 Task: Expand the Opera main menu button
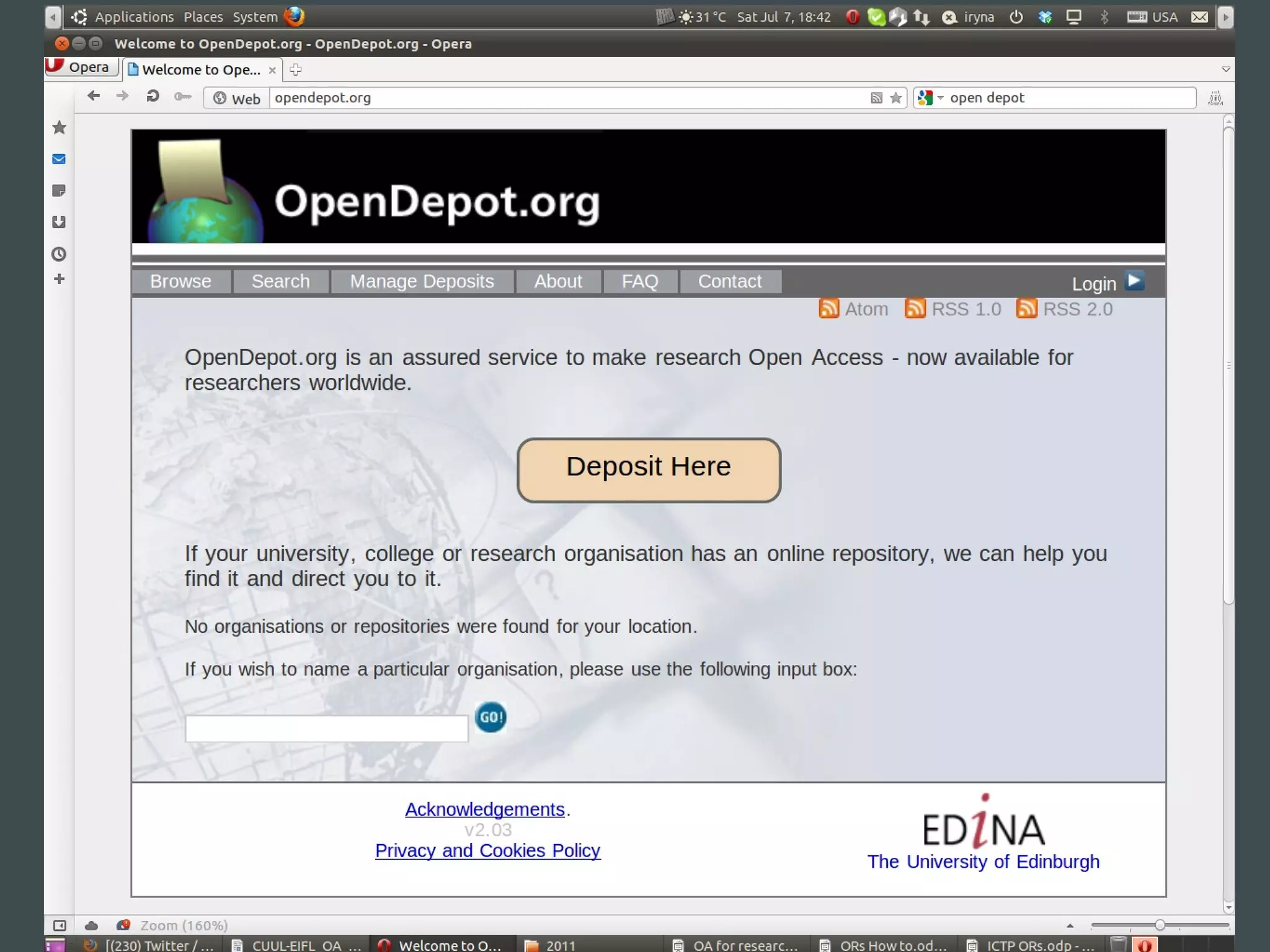pyautogui.click(x=81, y=67)
